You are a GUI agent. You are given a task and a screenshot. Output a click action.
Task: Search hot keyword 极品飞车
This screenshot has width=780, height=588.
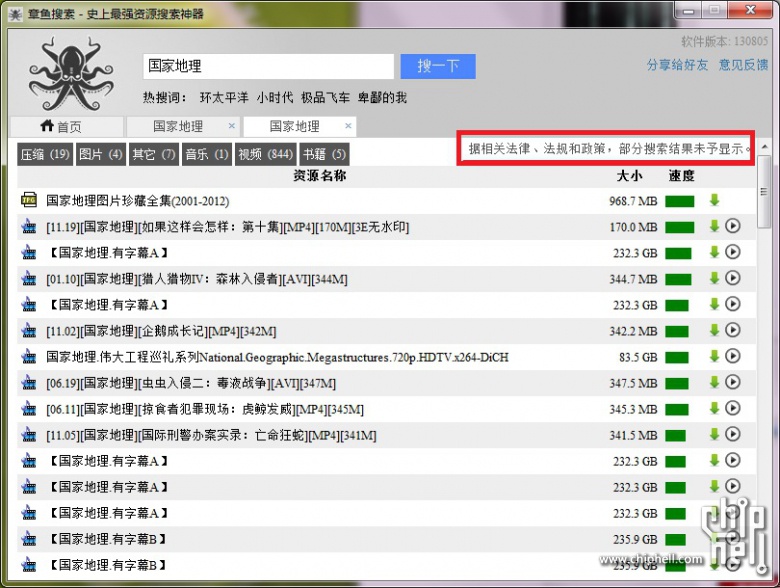pyautogui.click(x=325, y=98)
